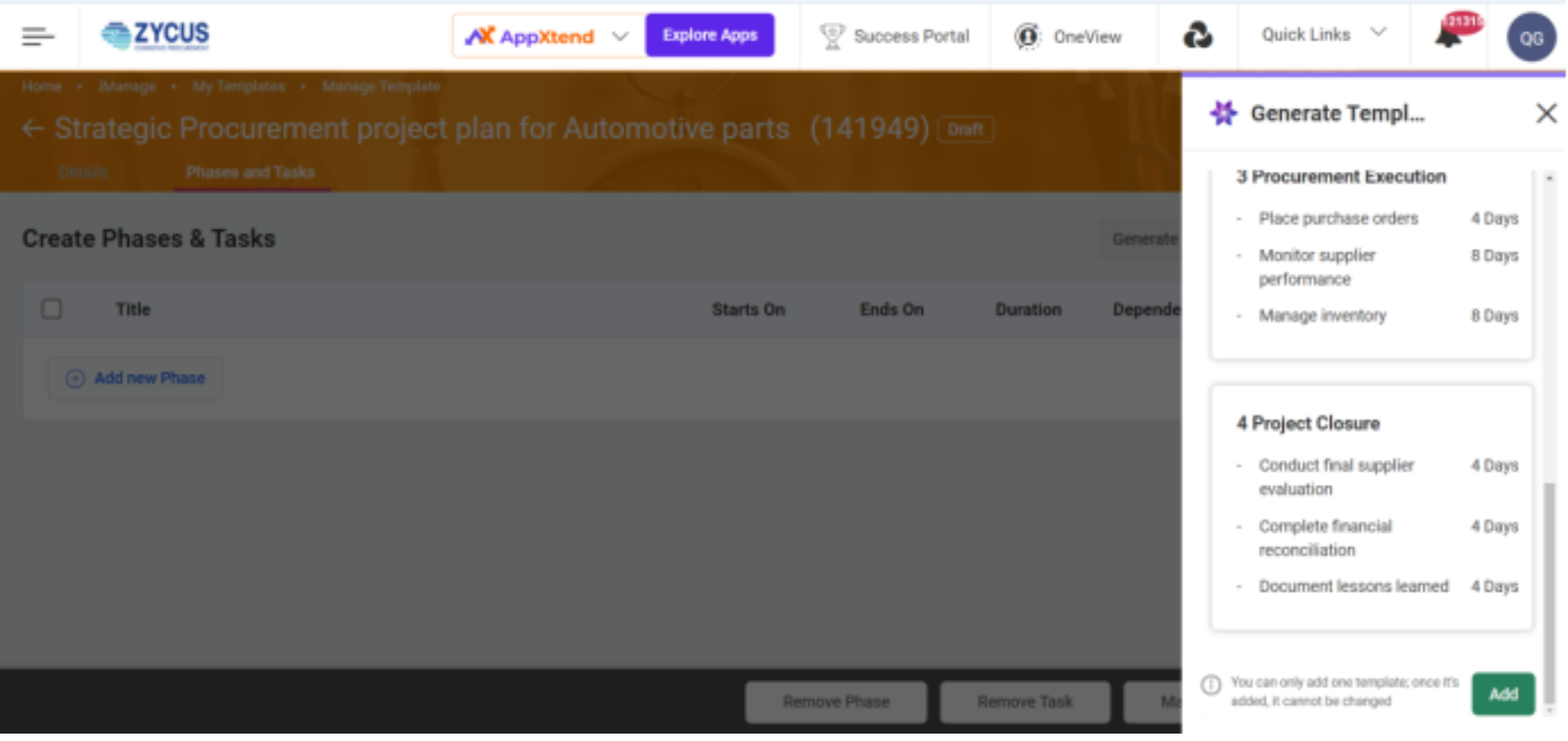Click Add new Phase
Image resolution: width=1568 pixels, height=741 pixels.
coord(135,378)
